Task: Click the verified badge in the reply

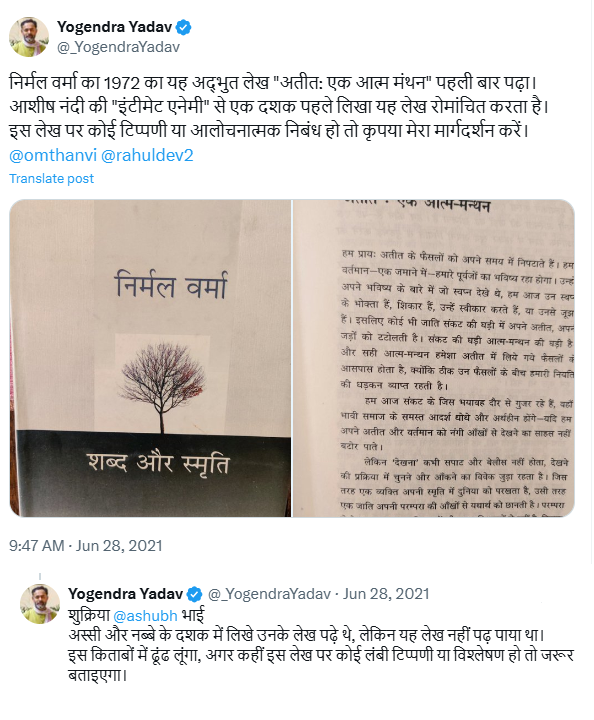Action: [195, 594]
